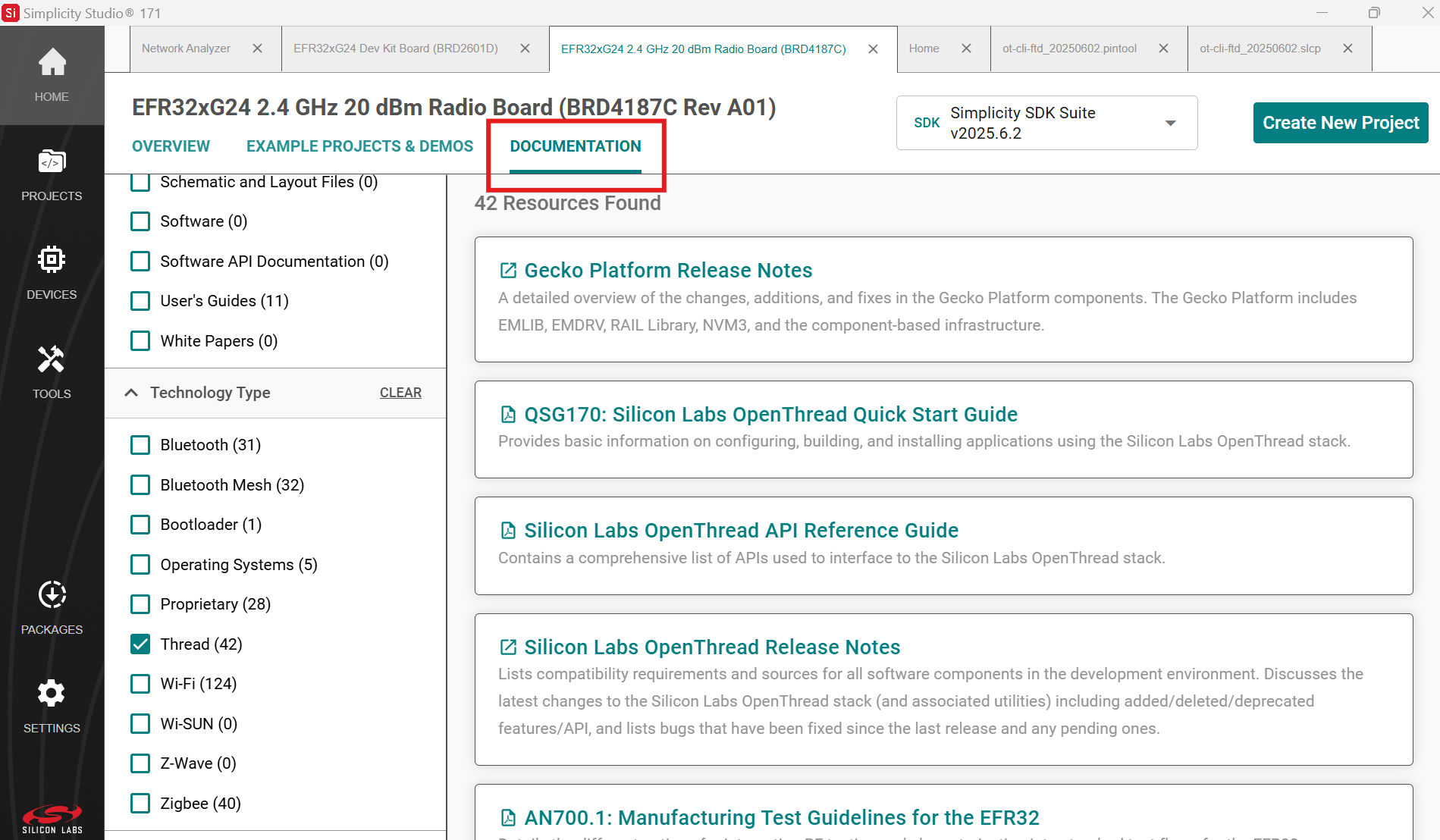Viewport: 1440px width, 840px height.
Task: Open Silicon Labs OpenThread API Reference Guide
Action: [741, 531]
